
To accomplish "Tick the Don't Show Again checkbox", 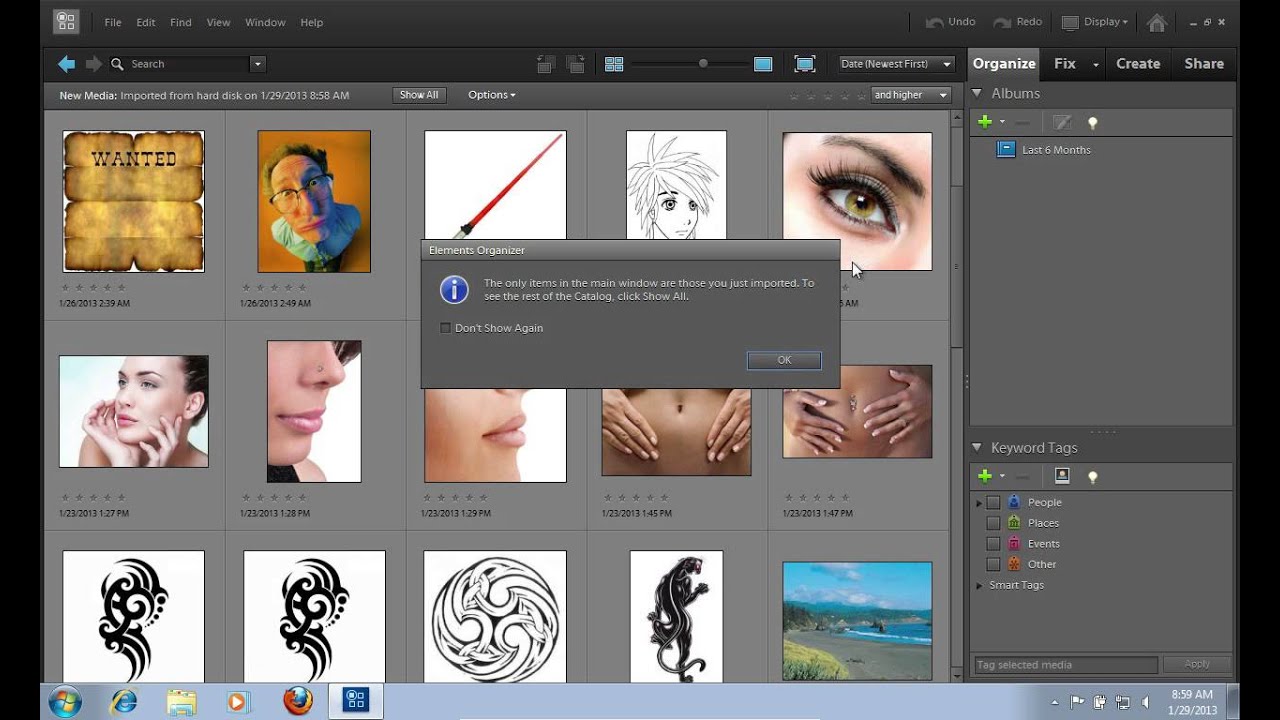I will tap(446, 328).
